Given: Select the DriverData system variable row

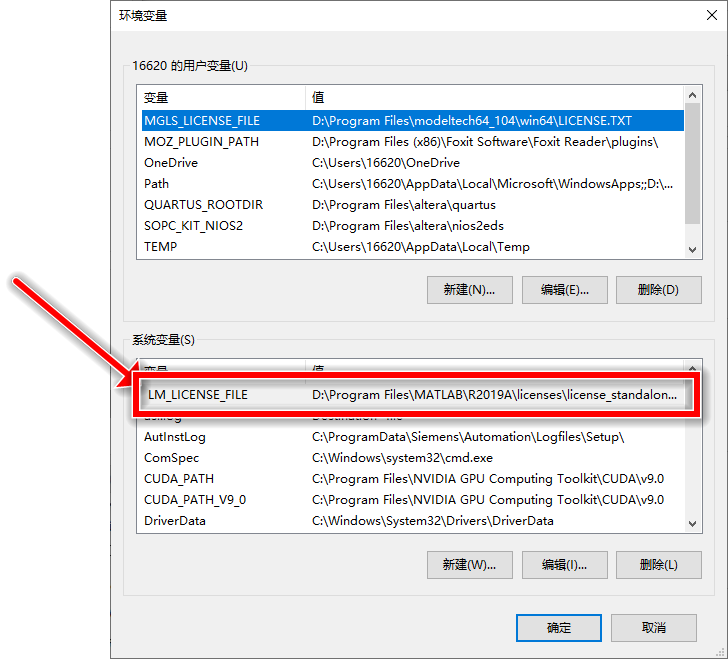Looking at the screenshot, I should tap(412, 521).
